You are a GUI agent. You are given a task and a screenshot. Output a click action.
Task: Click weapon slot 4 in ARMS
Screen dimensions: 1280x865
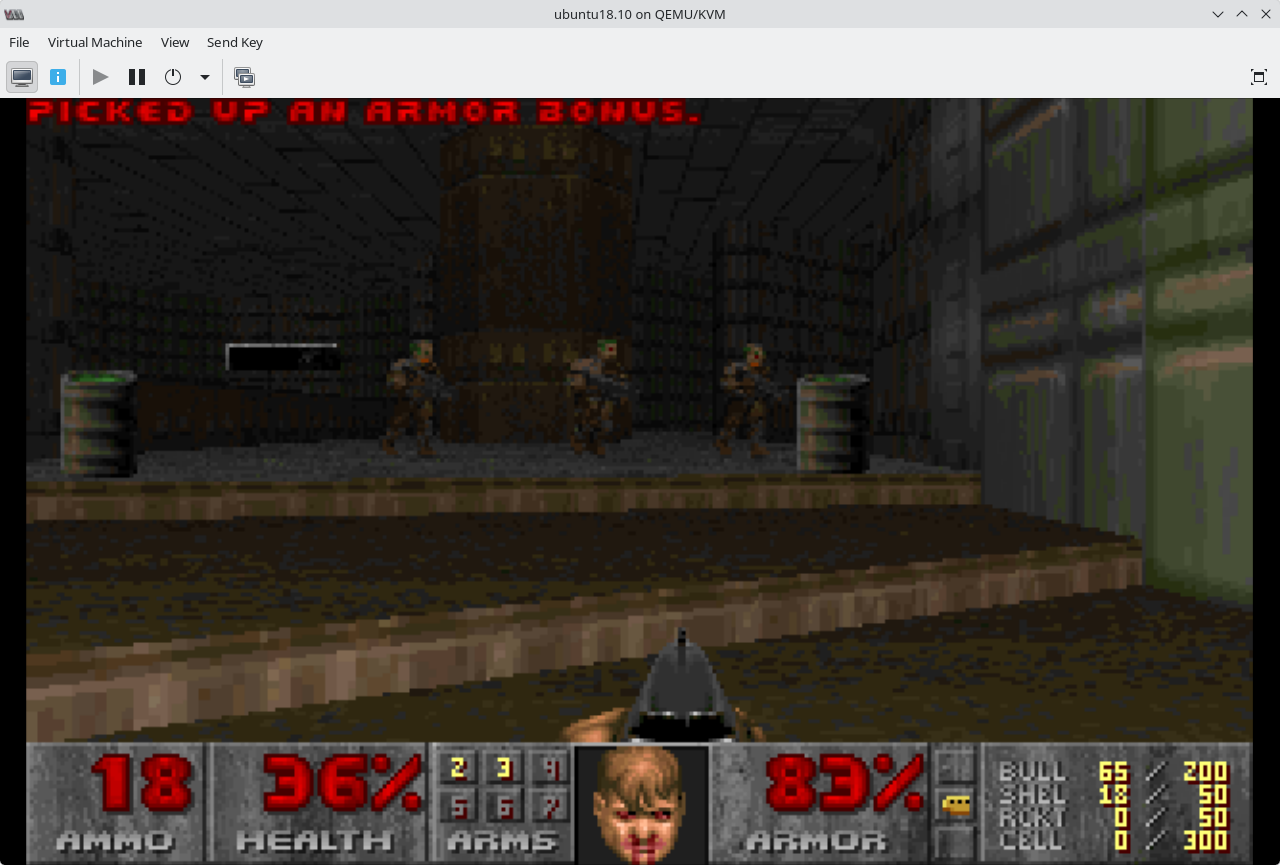549,769
